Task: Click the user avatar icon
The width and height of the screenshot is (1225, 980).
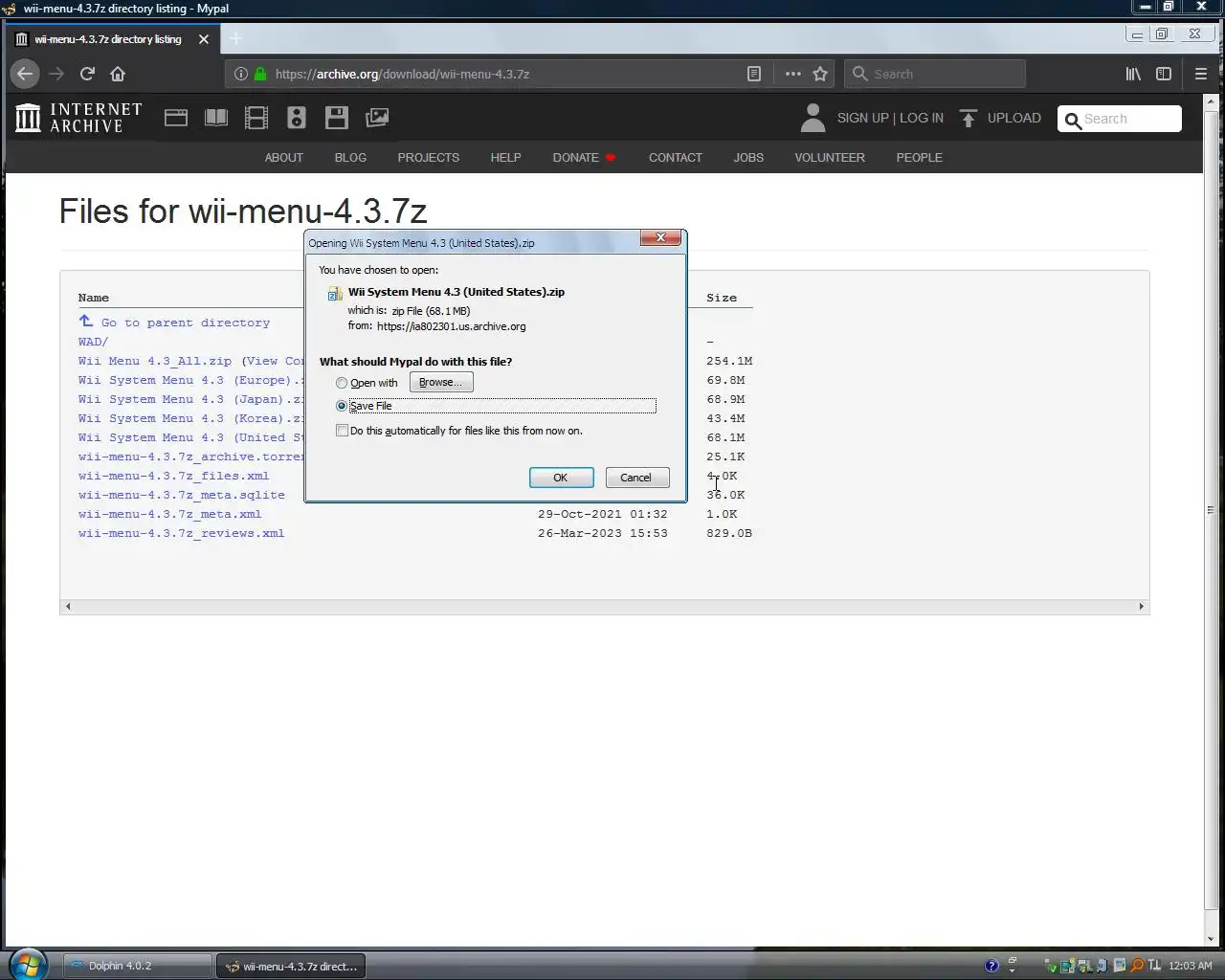Action: pos(813,118)
